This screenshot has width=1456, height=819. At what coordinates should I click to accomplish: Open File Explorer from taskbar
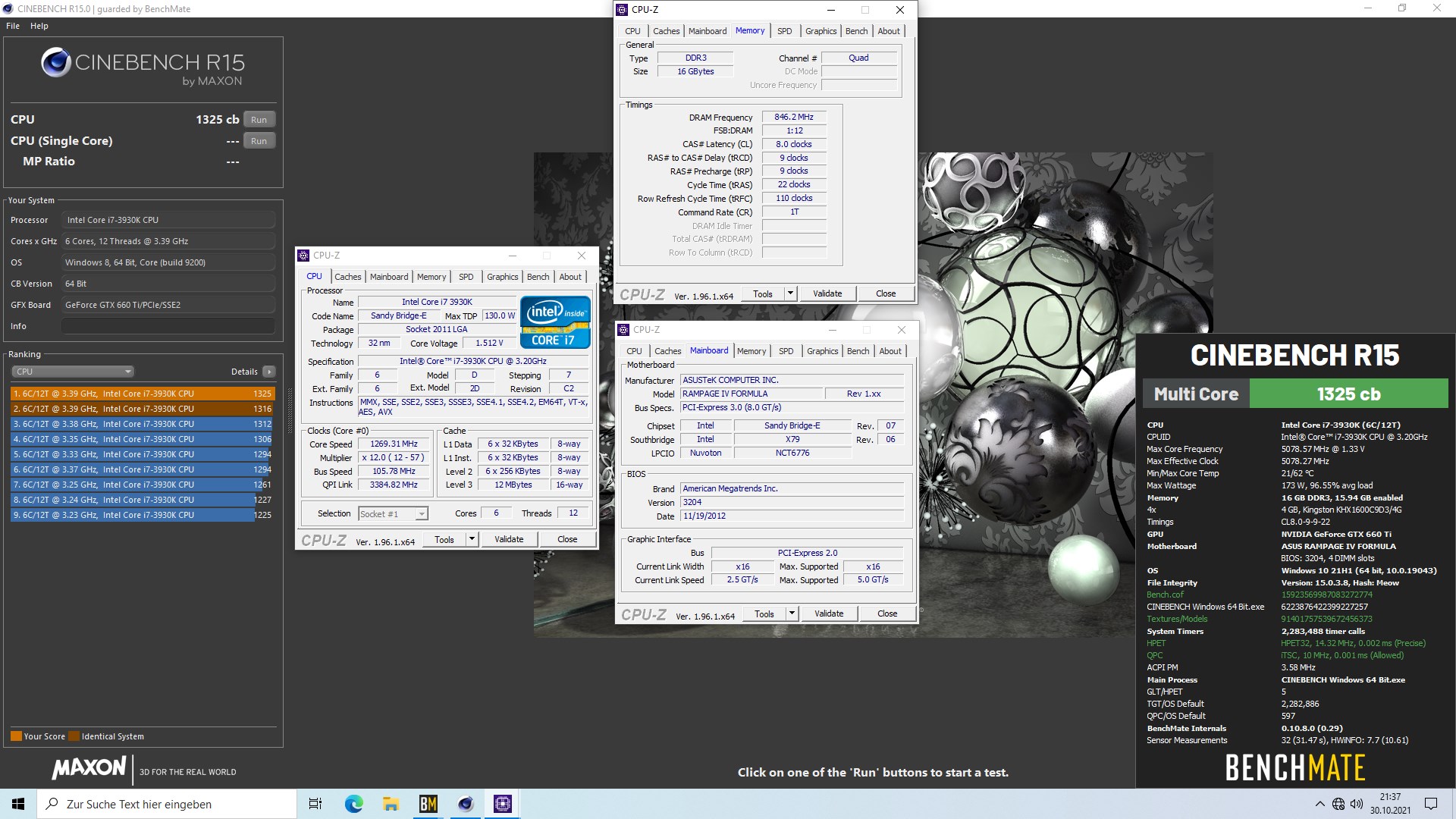tap(391, 804)
